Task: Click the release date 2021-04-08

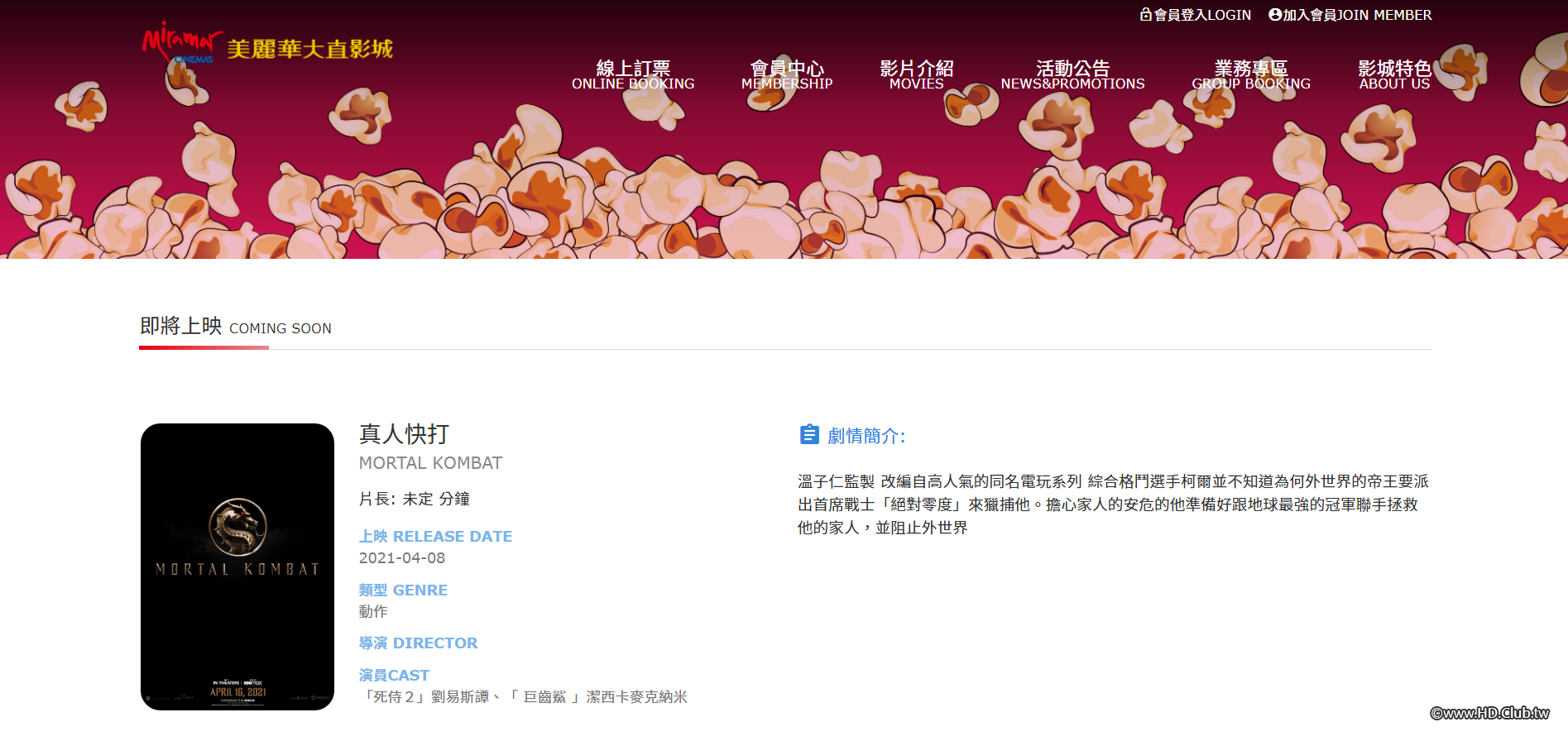Action: [x=402, y=558]
